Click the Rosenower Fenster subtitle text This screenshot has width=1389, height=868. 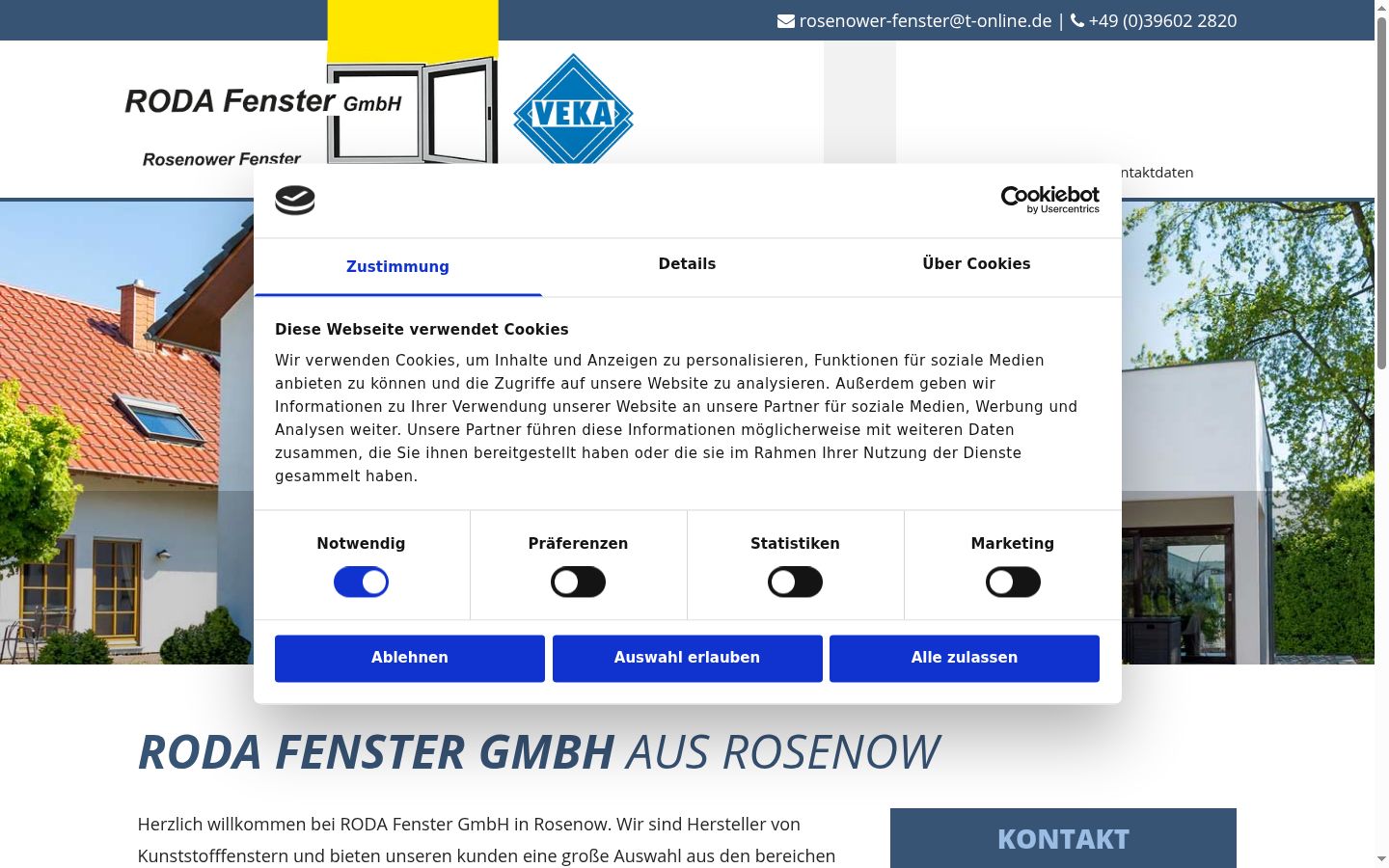pyautogui.click(x=222, y=159)
